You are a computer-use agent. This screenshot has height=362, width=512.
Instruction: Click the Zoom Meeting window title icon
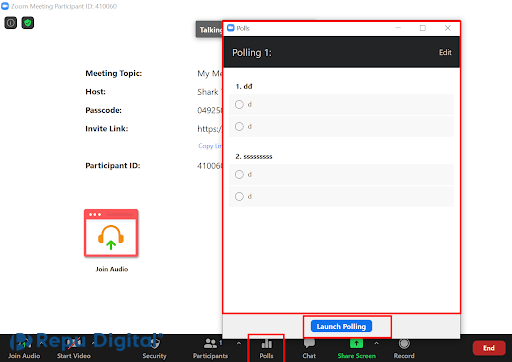click(5, 6)
